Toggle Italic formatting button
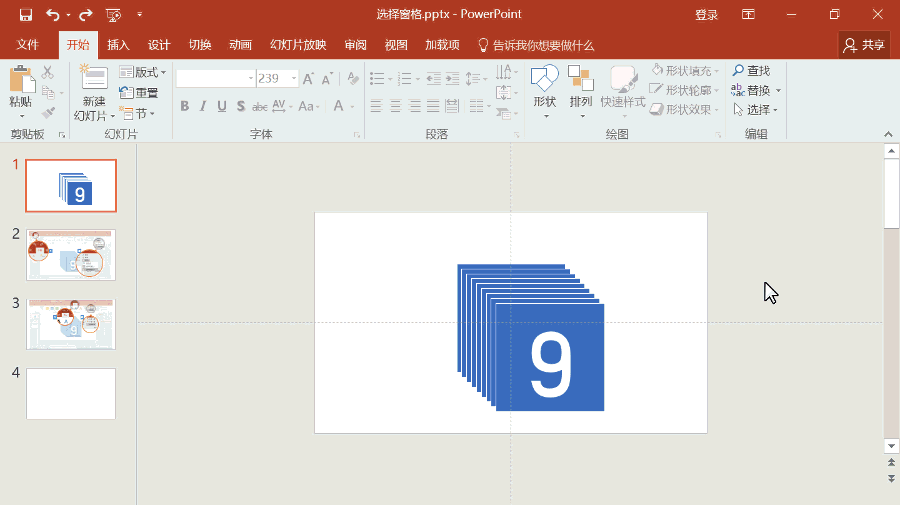The width and height of the screenshot is (900, 505). [x=203, y=106]
